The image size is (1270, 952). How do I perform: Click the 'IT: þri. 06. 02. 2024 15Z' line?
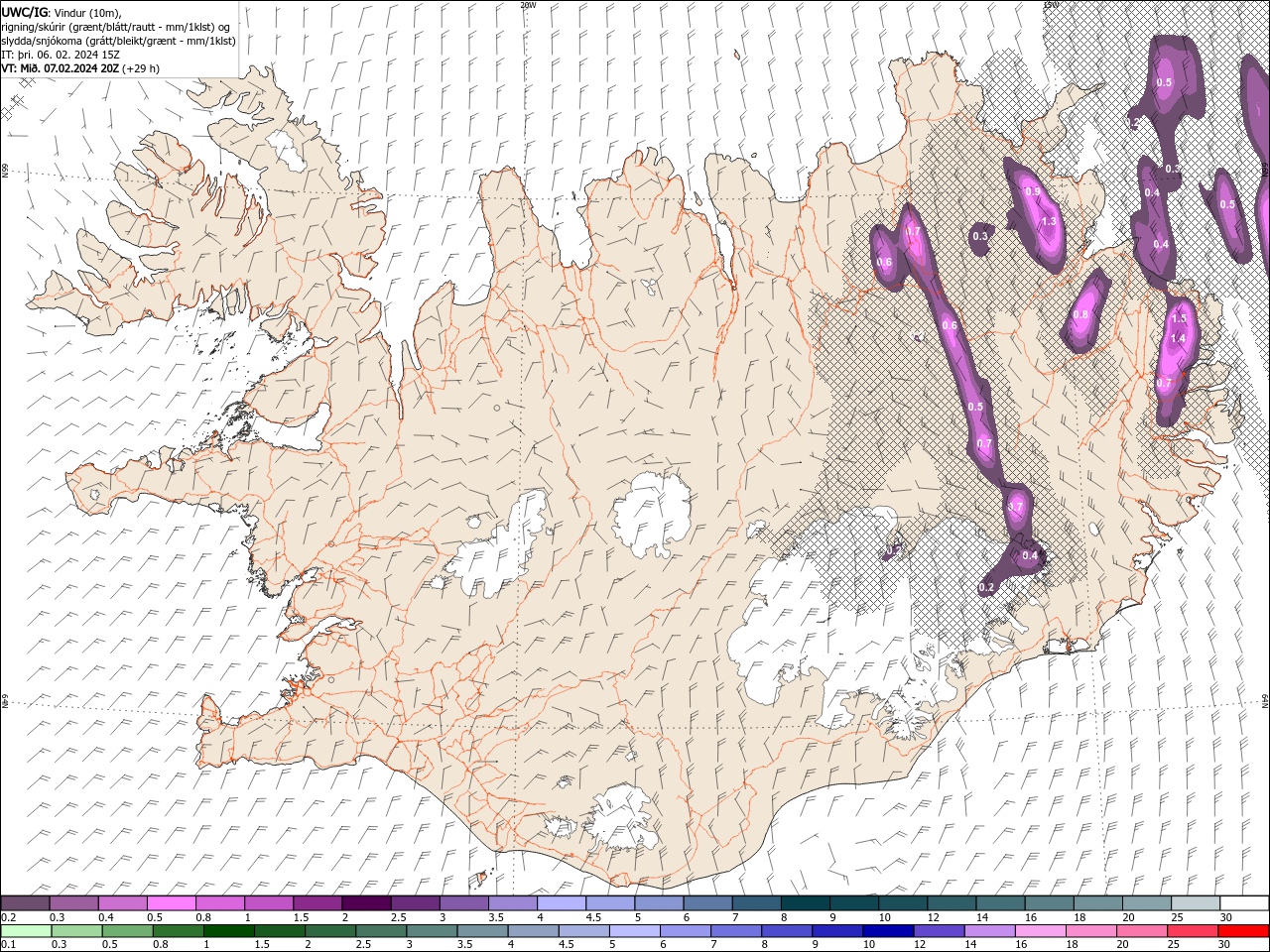tap(61, 55)
